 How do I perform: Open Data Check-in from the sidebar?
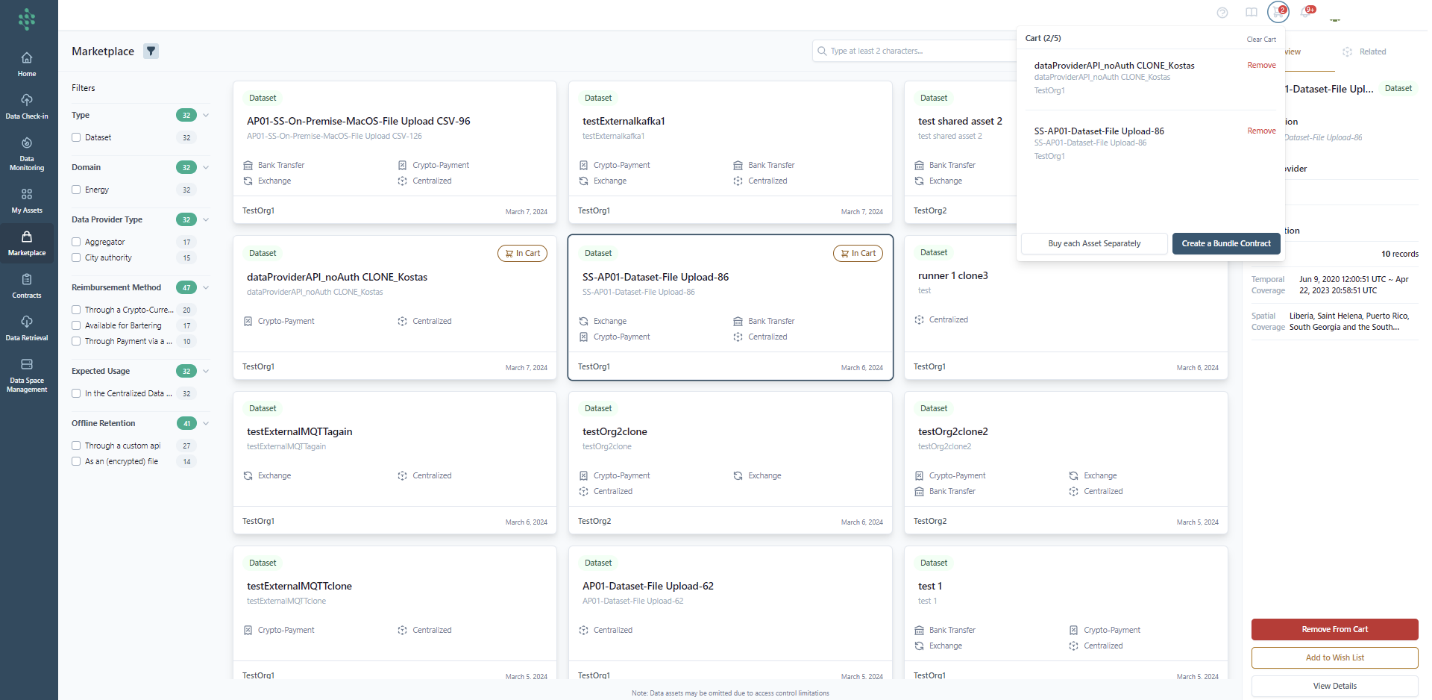[27, 106]
